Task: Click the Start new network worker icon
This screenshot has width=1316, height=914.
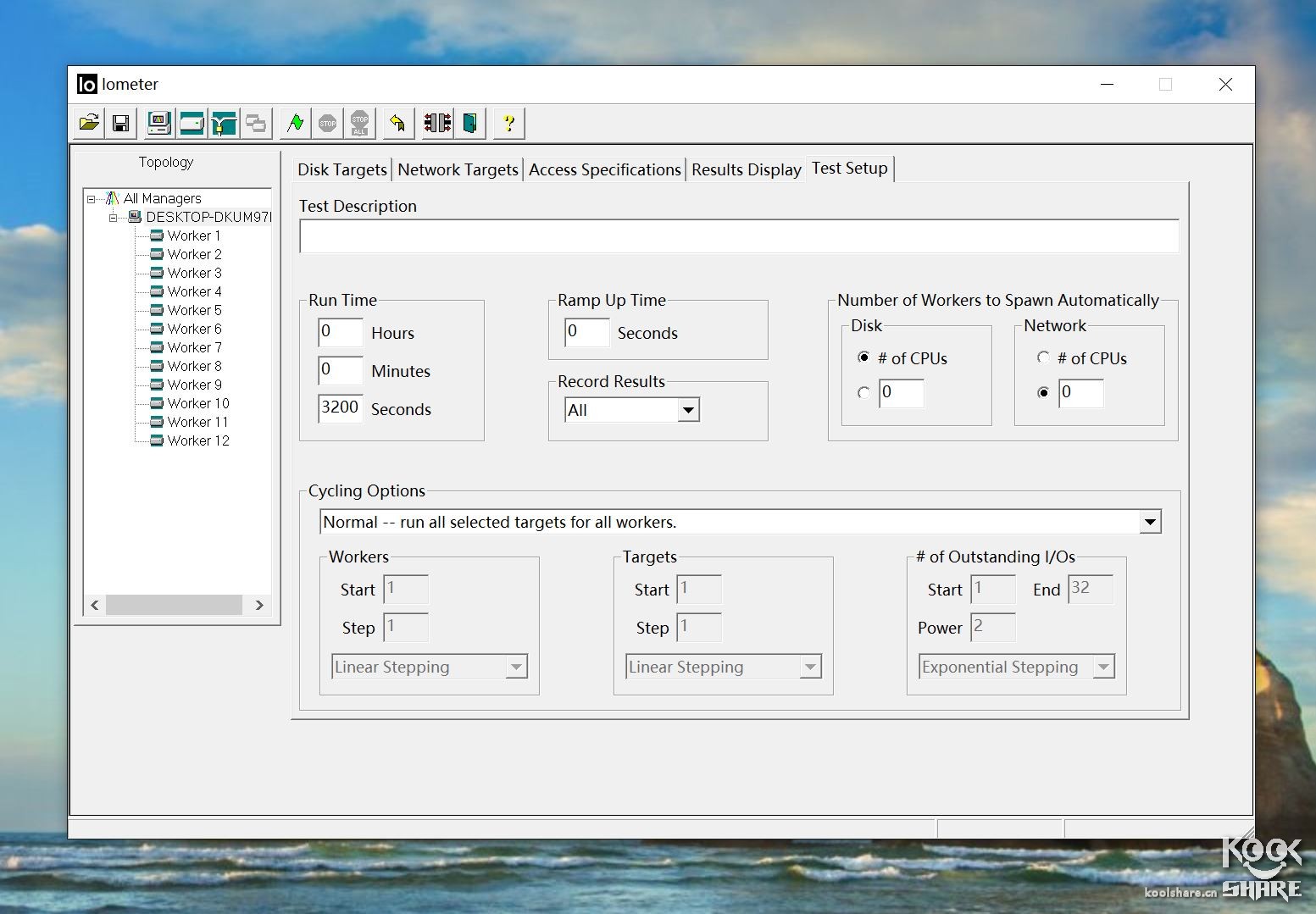Action: pyautogui.click(x=224, y=124)
